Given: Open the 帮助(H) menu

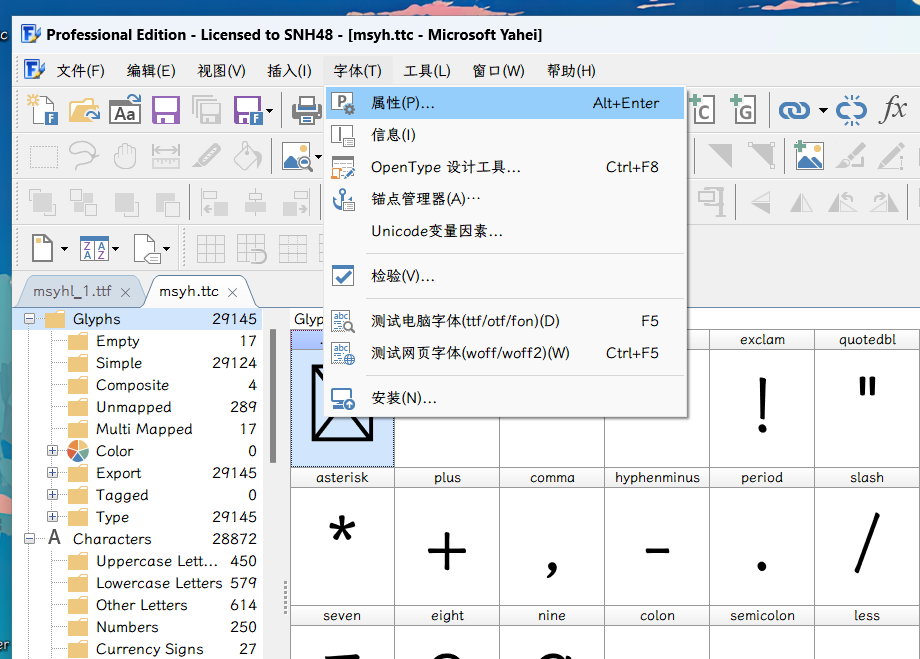Looking at the screenshot, I should tap(571, 71).
